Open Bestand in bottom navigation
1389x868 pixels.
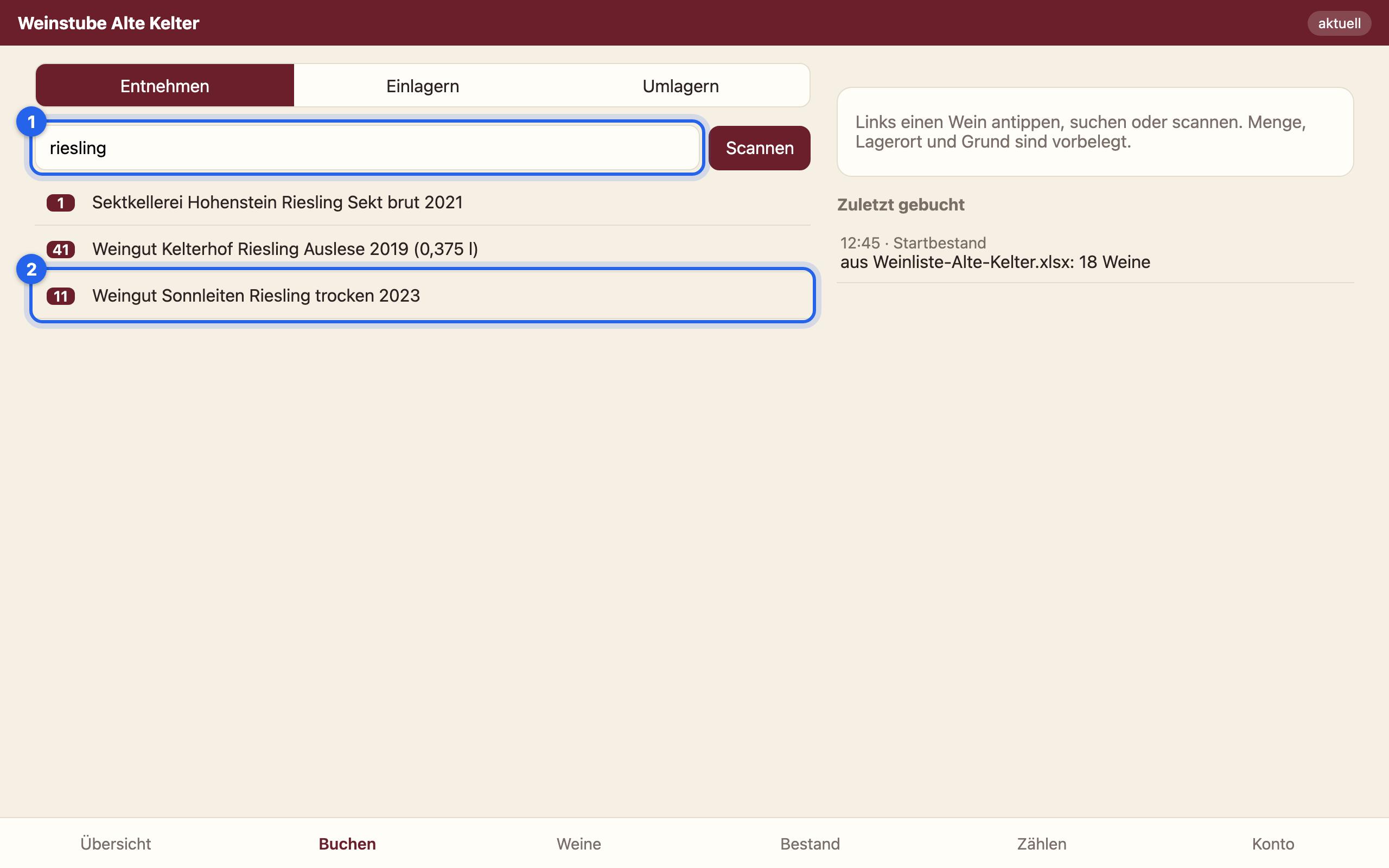(x=810, y=843)
